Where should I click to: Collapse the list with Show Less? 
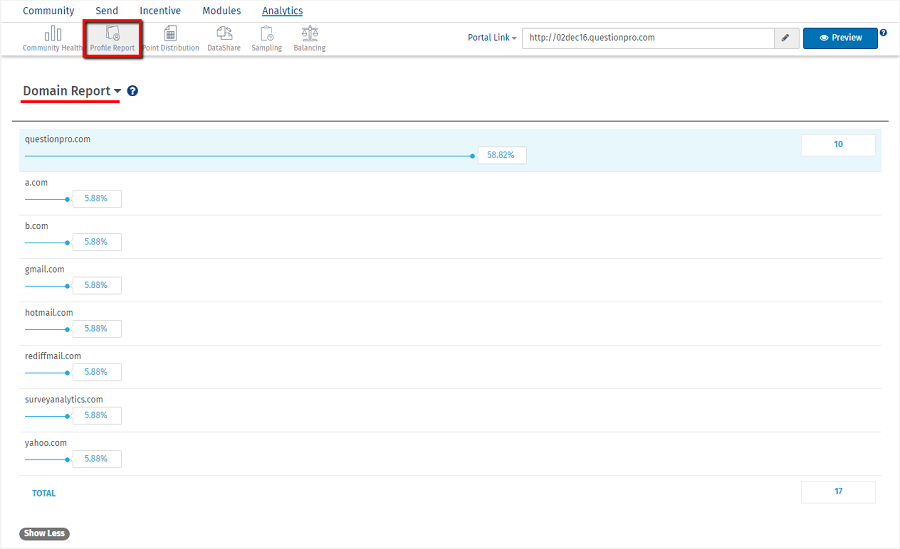[44, 533]
